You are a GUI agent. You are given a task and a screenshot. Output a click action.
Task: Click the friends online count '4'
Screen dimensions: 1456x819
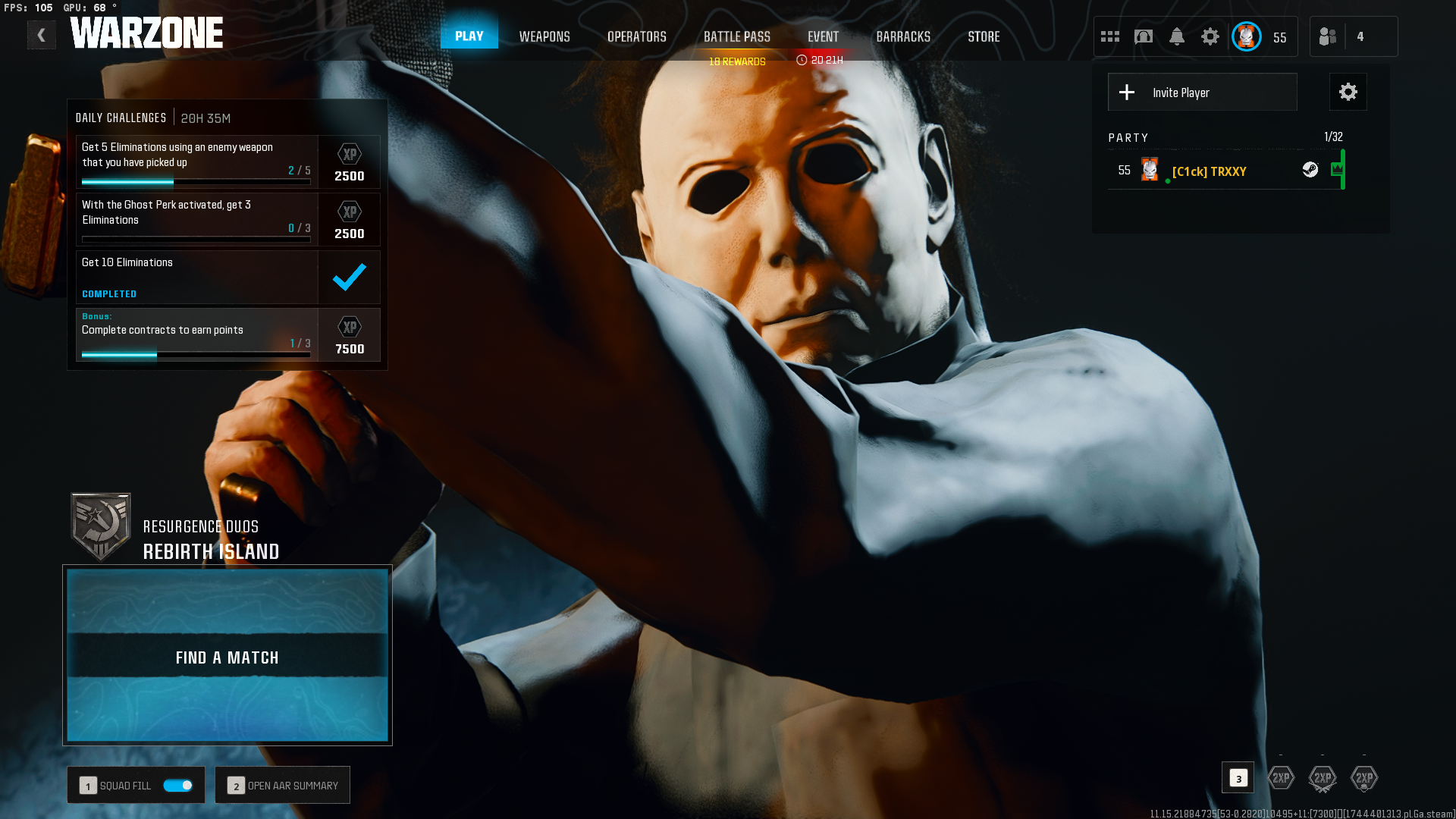pyautogui.click(x=1360, y=36)
